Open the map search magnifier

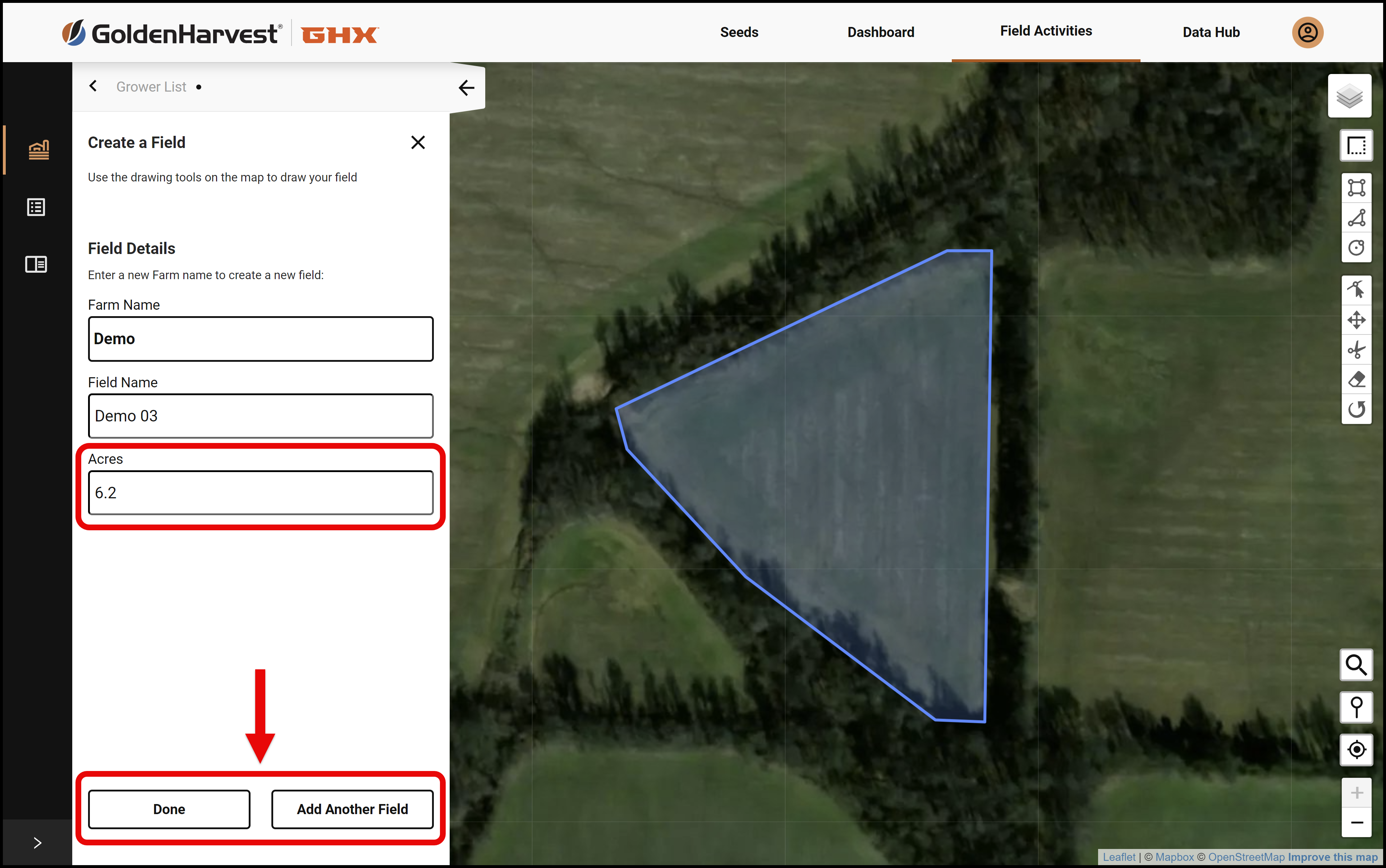point(1356,665)
